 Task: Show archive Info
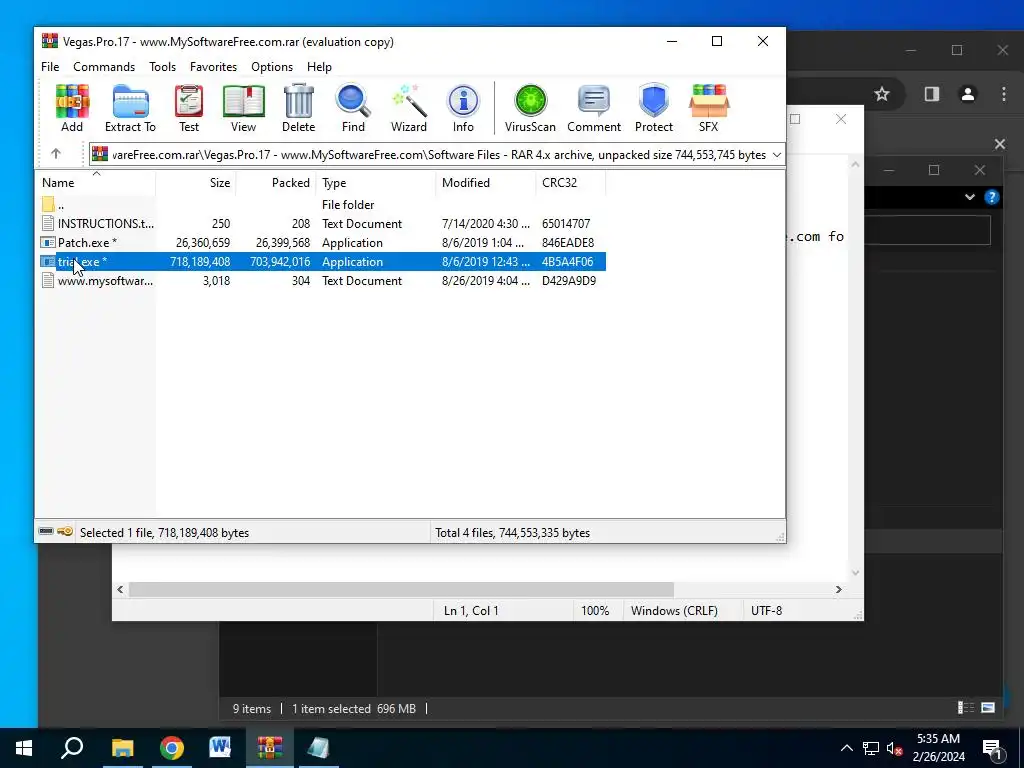463,108
